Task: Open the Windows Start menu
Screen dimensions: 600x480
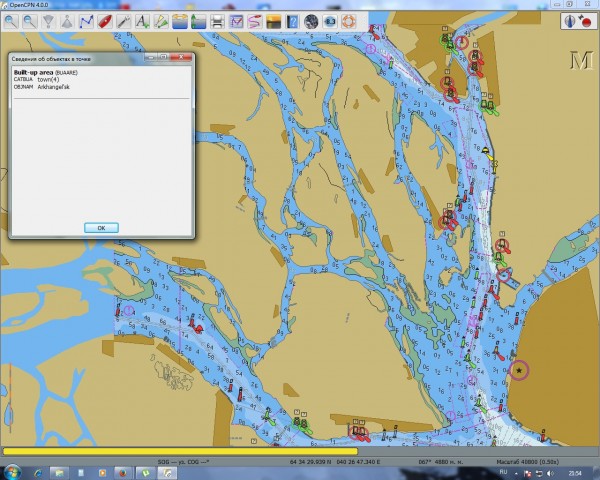Action: pos(12,472)
